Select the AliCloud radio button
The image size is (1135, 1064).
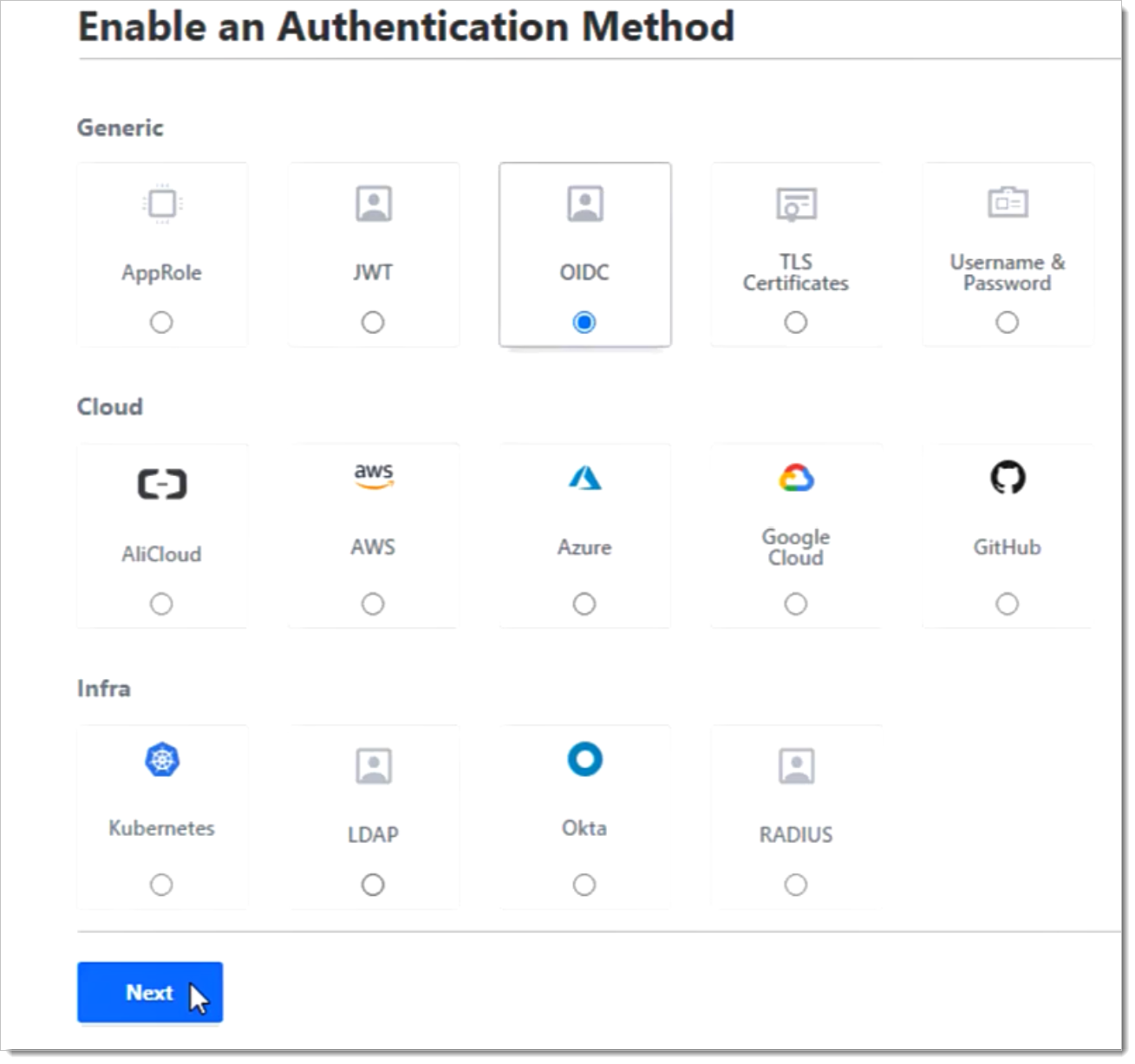[161, 604]
